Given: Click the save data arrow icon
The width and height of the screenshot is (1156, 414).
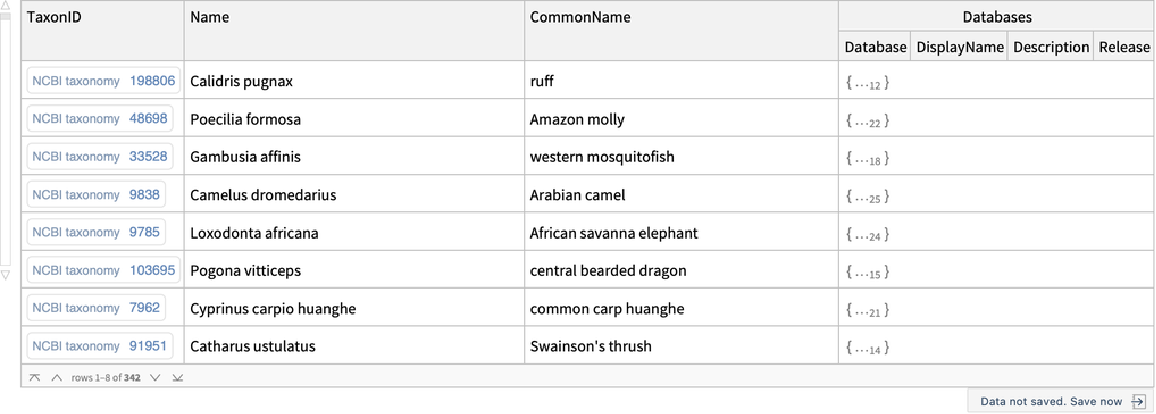Looking at the screenshot, I should pyautogui.click(x=1137, y=401).
